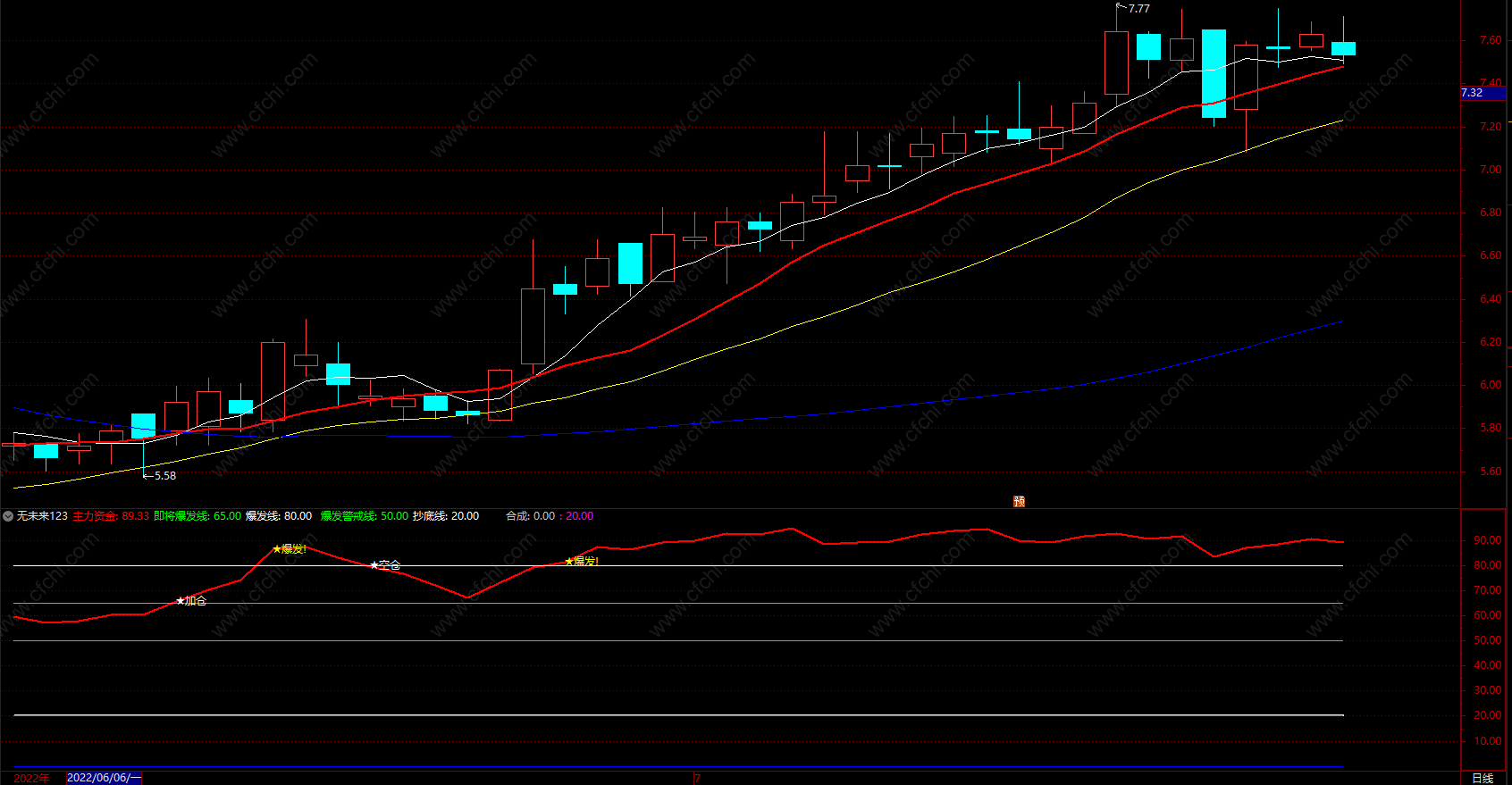The height and width of the screenshot is (785, 1512).
Task: Click the 5.60 price axis label
Action: [1491, 472]
